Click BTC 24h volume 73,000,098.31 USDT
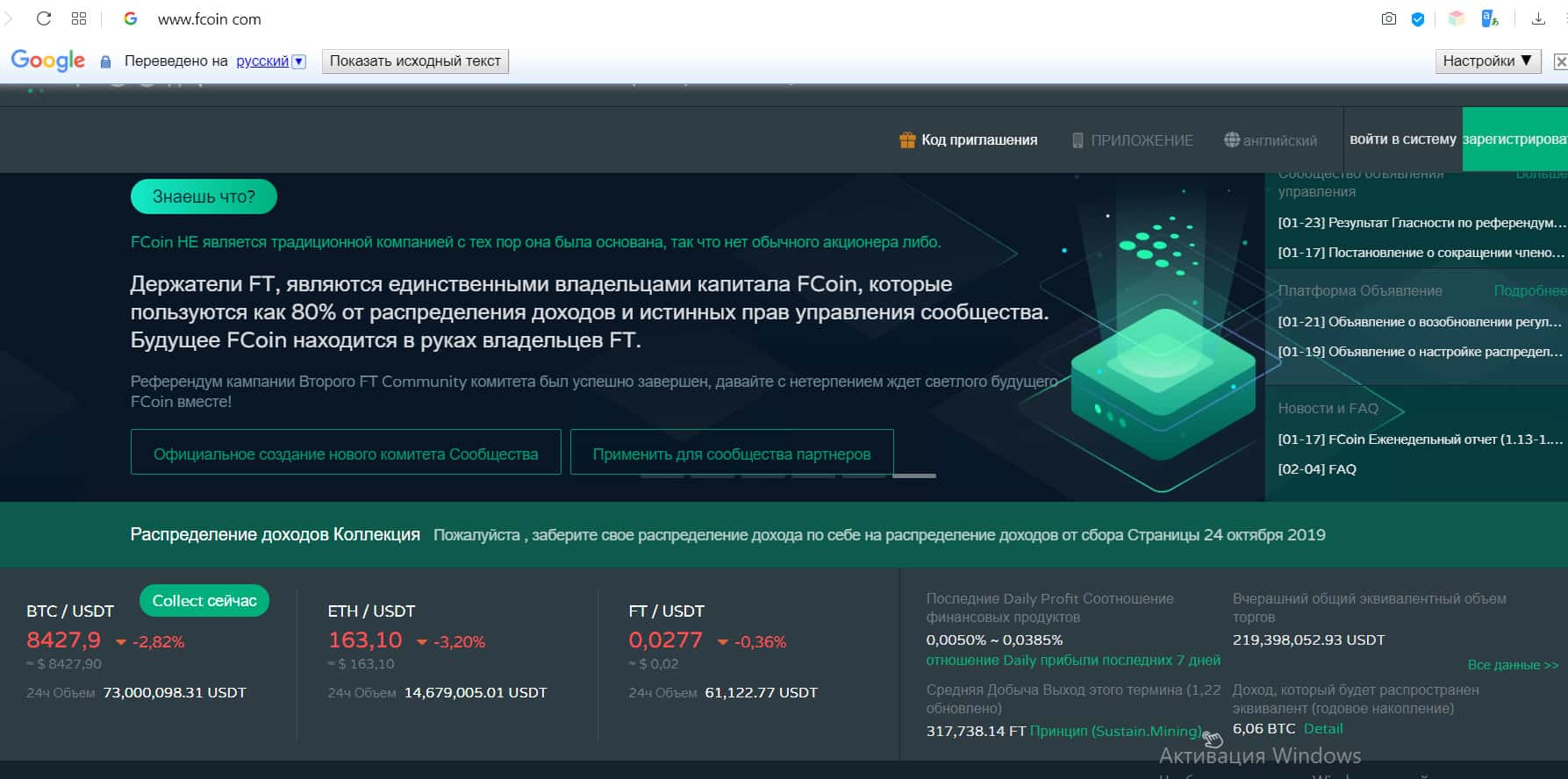 click(x=175, y=693)
